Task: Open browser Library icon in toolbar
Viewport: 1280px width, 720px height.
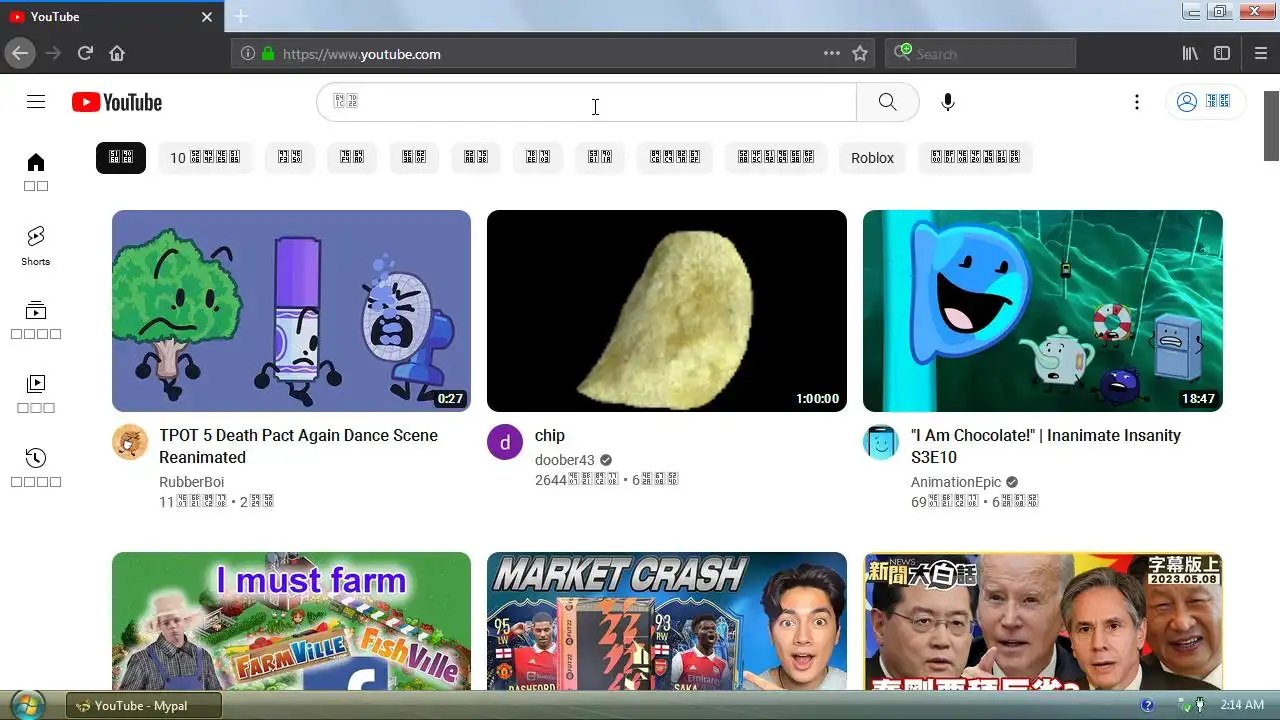Action: 1190,54
